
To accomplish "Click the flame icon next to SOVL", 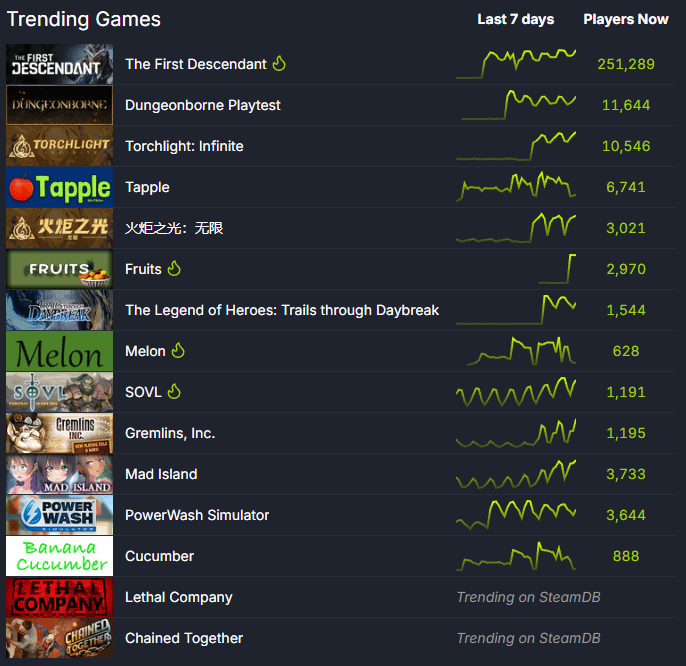I will (x=174, y=392).
